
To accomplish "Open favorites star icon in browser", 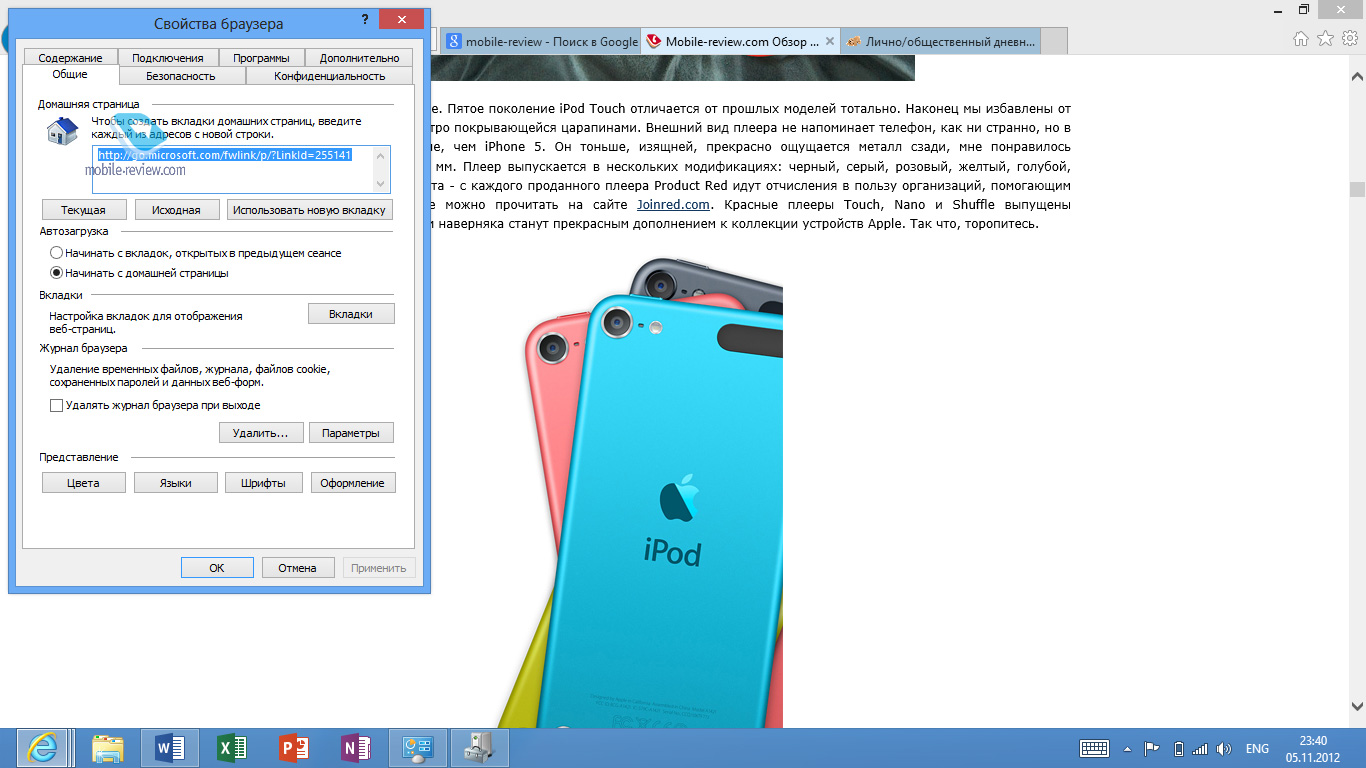I will point(1325,39).
